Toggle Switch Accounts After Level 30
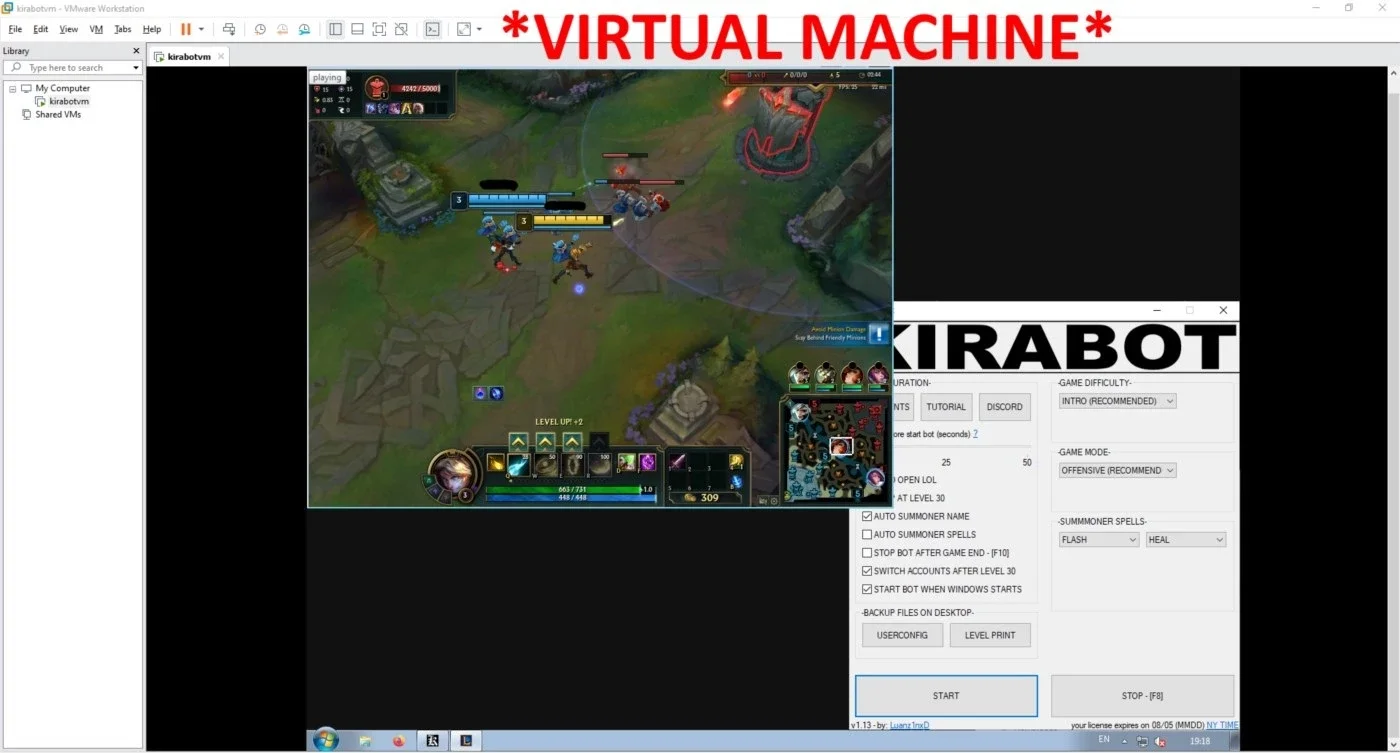The width and height of the screenshot is (1400, 753). pyautogui.click(x=867, y=571)
